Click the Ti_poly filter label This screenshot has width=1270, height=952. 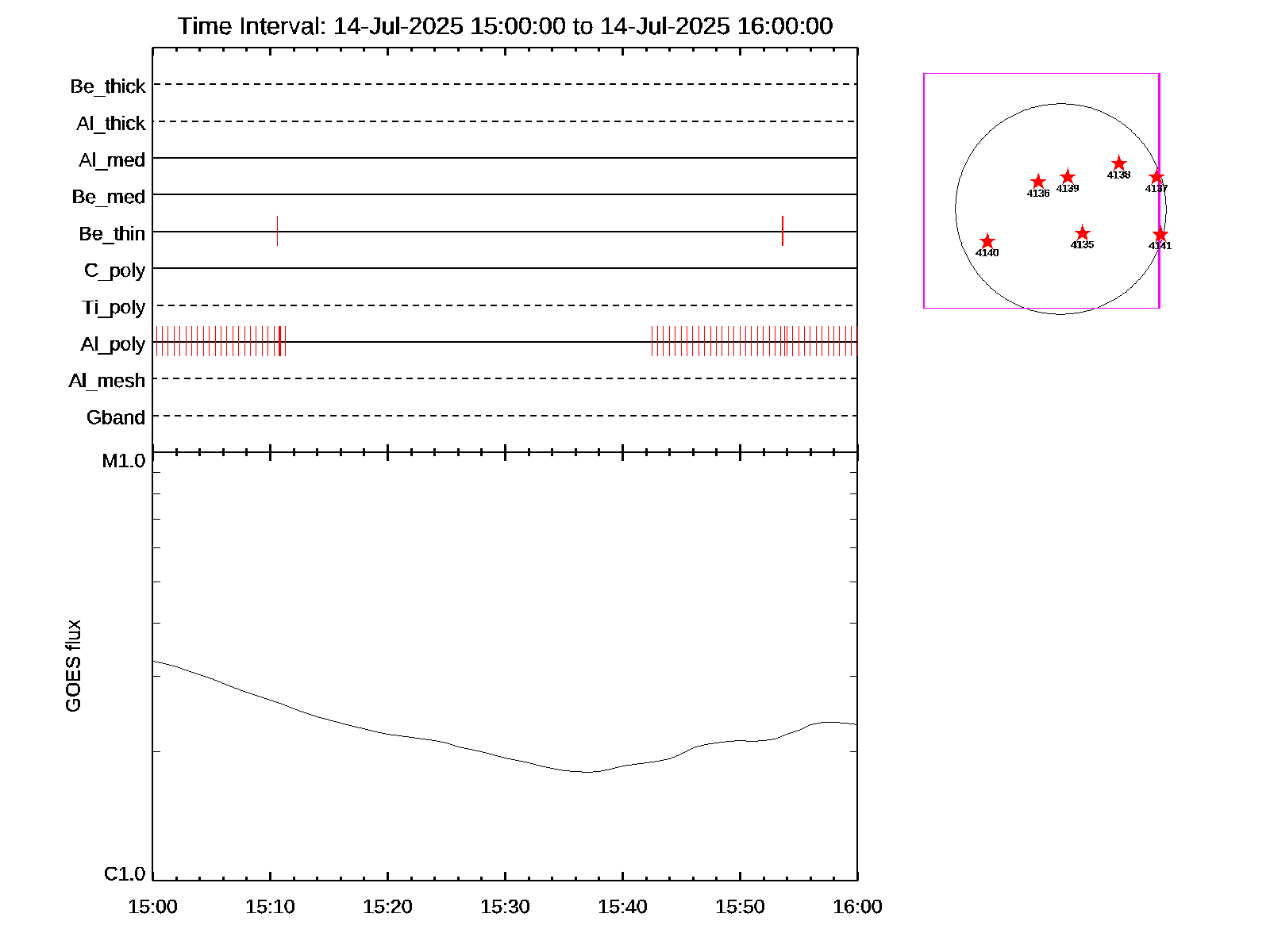click(114, 308)
